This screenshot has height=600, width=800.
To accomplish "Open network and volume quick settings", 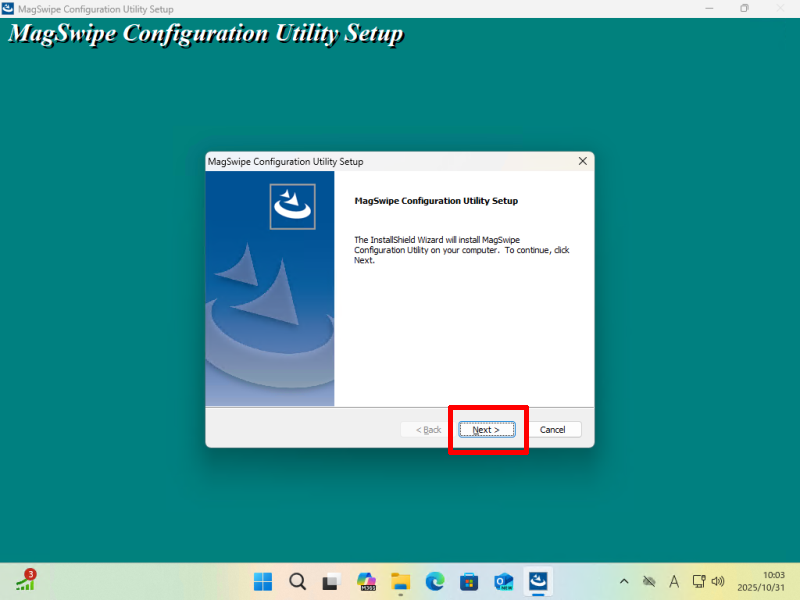I will click(708, 581).
